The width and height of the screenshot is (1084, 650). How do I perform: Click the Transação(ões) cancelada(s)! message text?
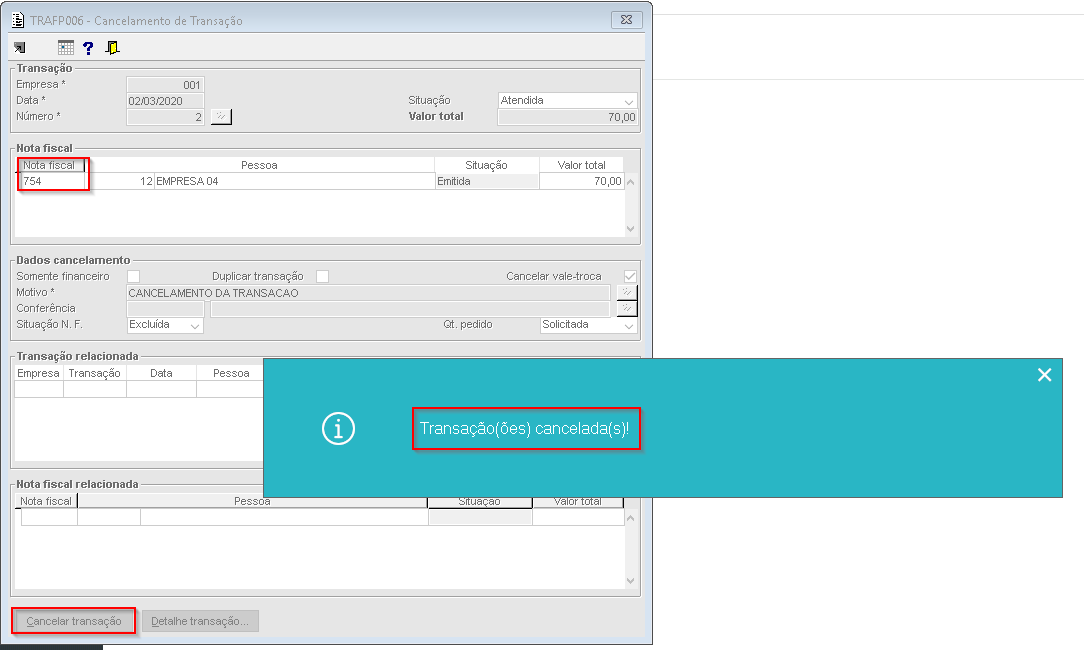[525, 429]
